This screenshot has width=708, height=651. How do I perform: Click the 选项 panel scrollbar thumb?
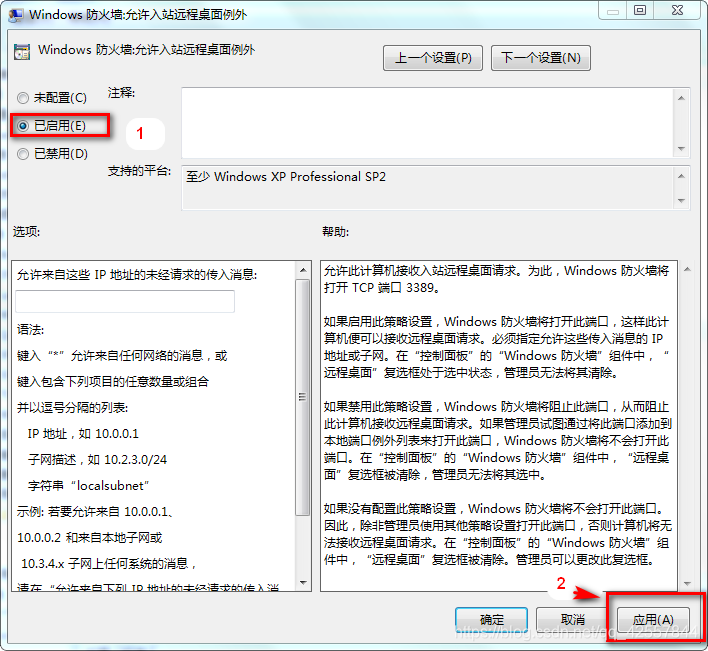pos(303,397)
